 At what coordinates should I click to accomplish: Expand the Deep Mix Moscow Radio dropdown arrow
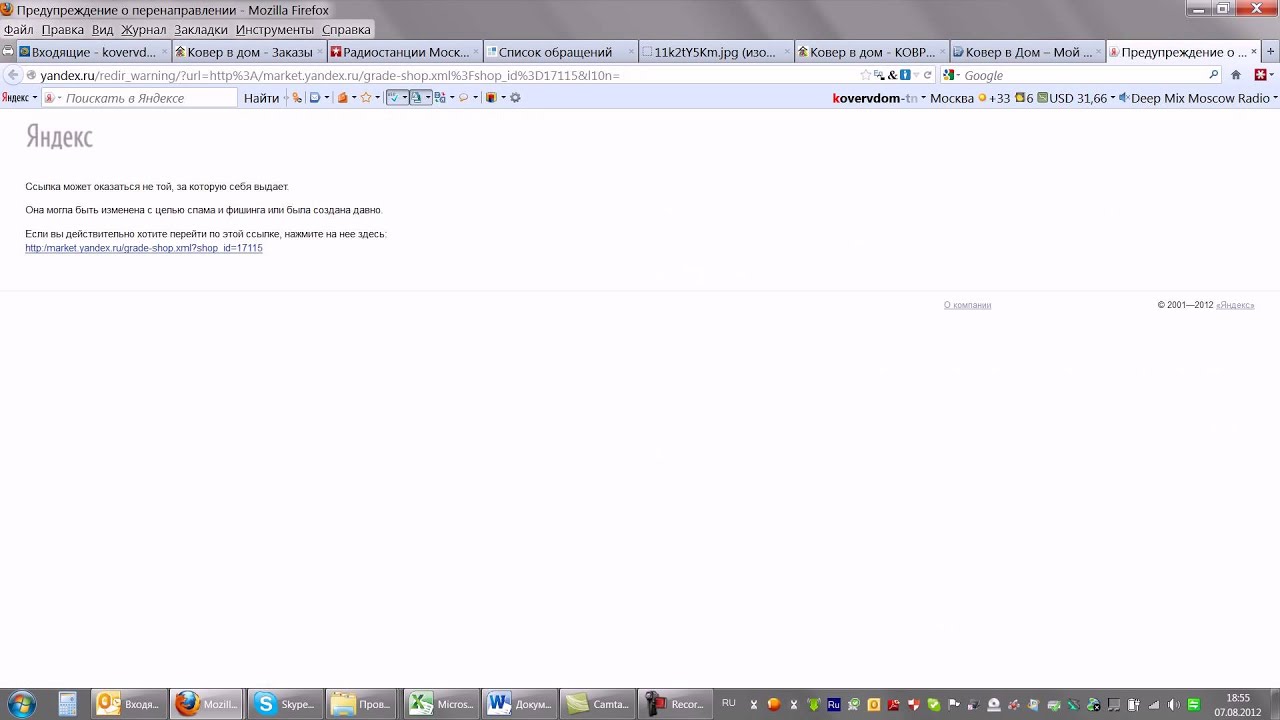click(1274, 98)
